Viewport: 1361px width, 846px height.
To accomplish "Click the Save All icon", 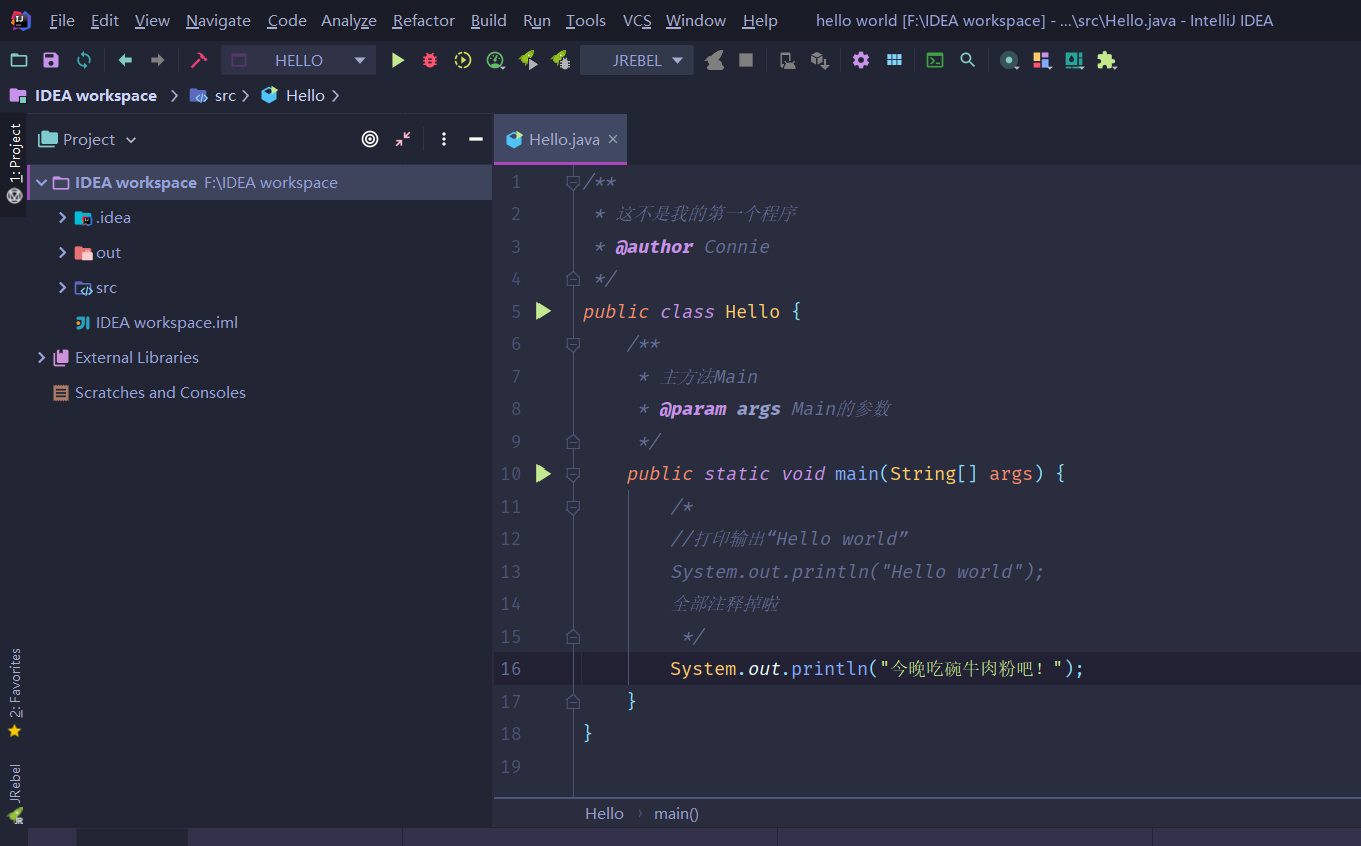I will point(51,61).
